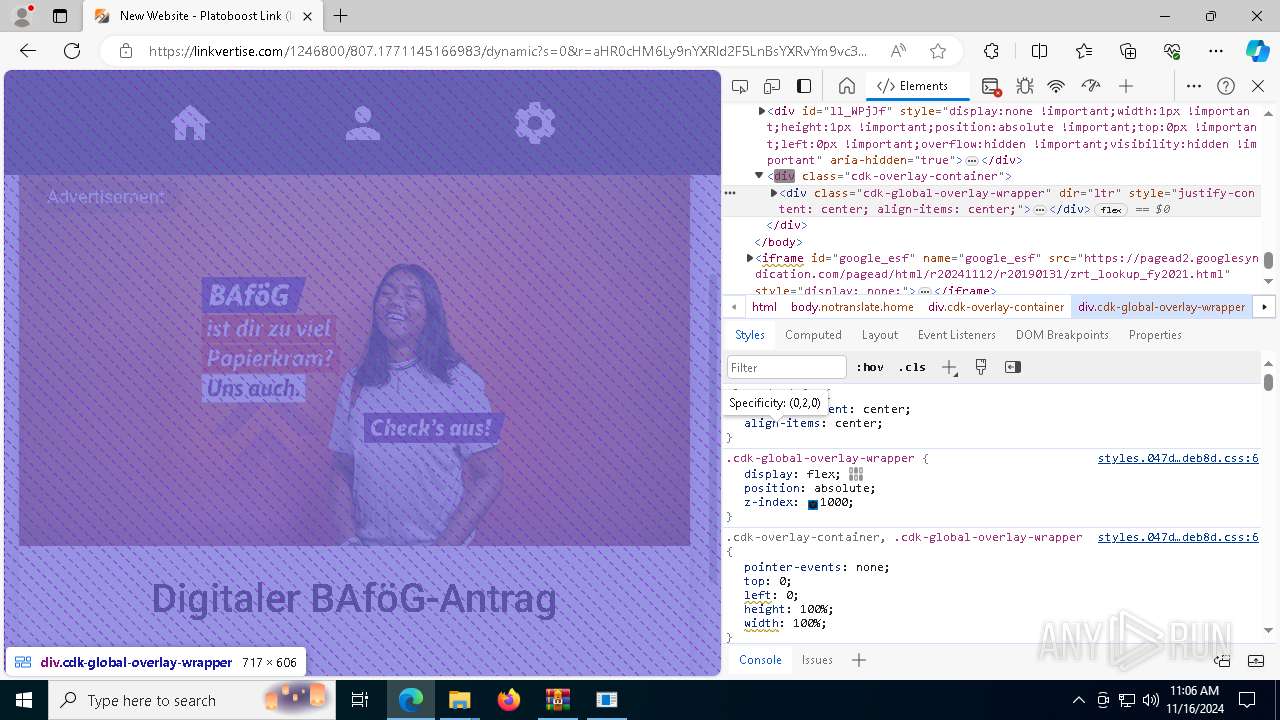1280x720 pixels.
Task: Open Customize and control DevTools ellipsis
Action: pyautogui.click(x=1194, y=86)
